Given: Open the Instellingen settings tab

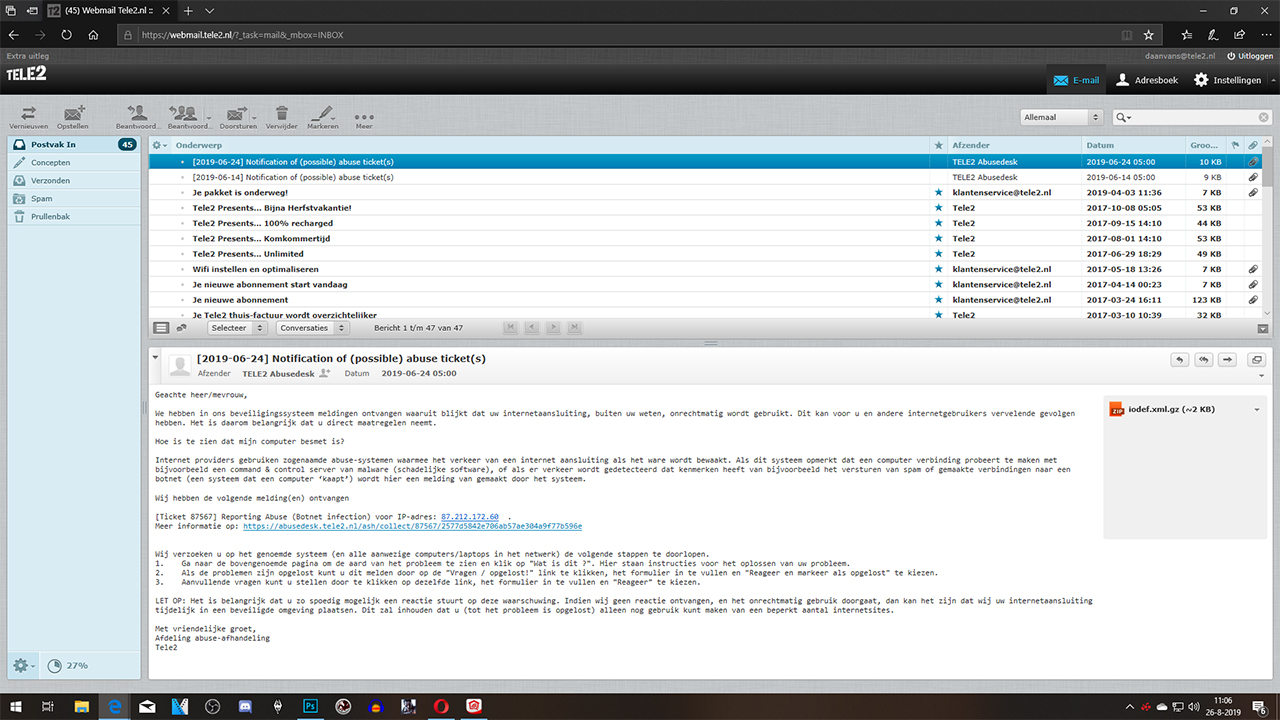Looking at the screenshot, I should click(1227, 80).
